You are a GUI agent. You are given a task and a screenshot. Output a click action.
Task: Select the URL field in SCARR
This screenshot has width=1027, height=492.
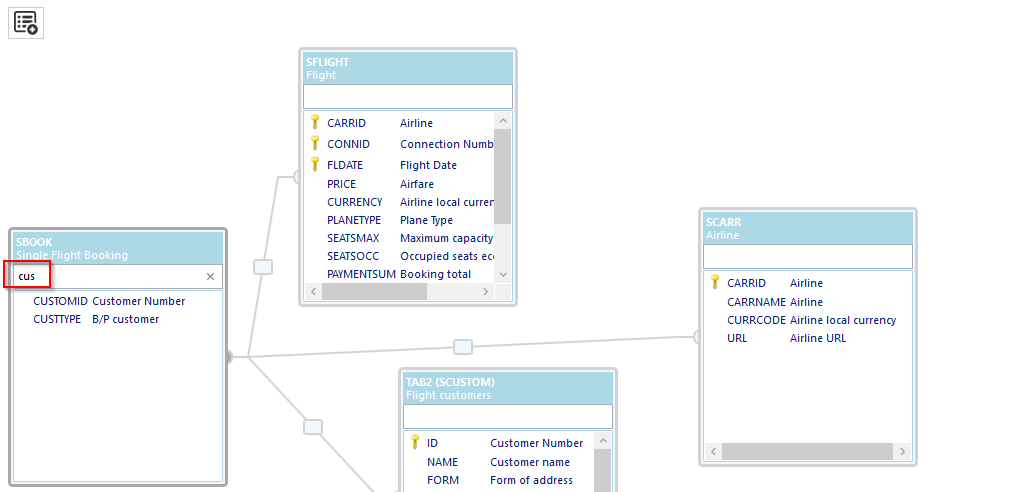(x=736, y=339)
